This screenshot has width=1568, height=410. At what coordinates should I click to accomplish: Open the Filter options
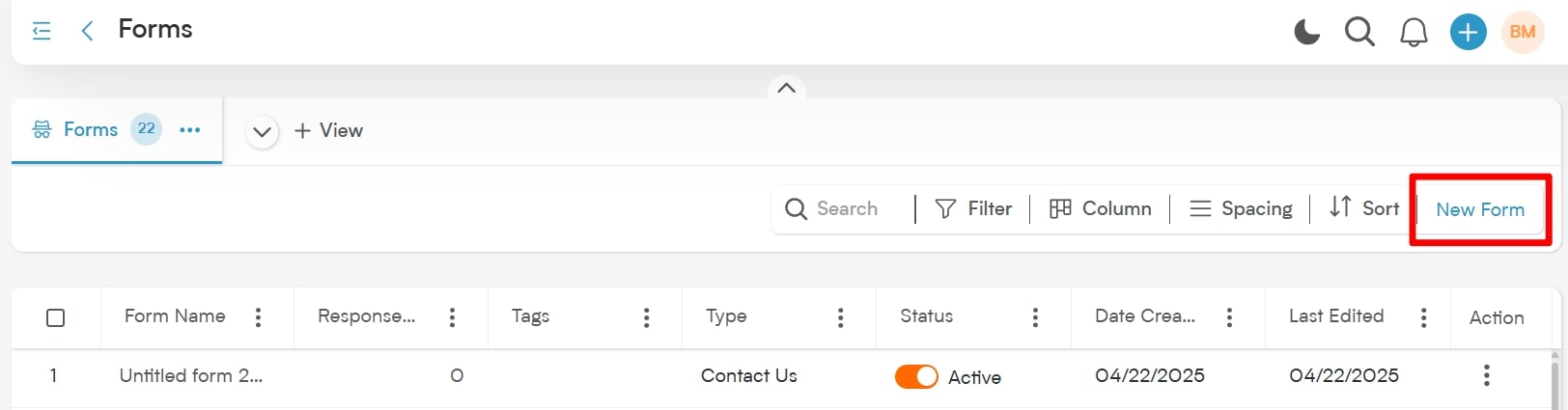click(973, 208)
